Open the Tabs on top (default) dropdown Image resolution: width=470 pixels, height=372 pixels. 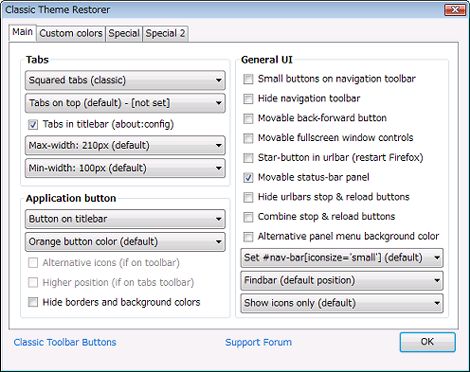125,103
